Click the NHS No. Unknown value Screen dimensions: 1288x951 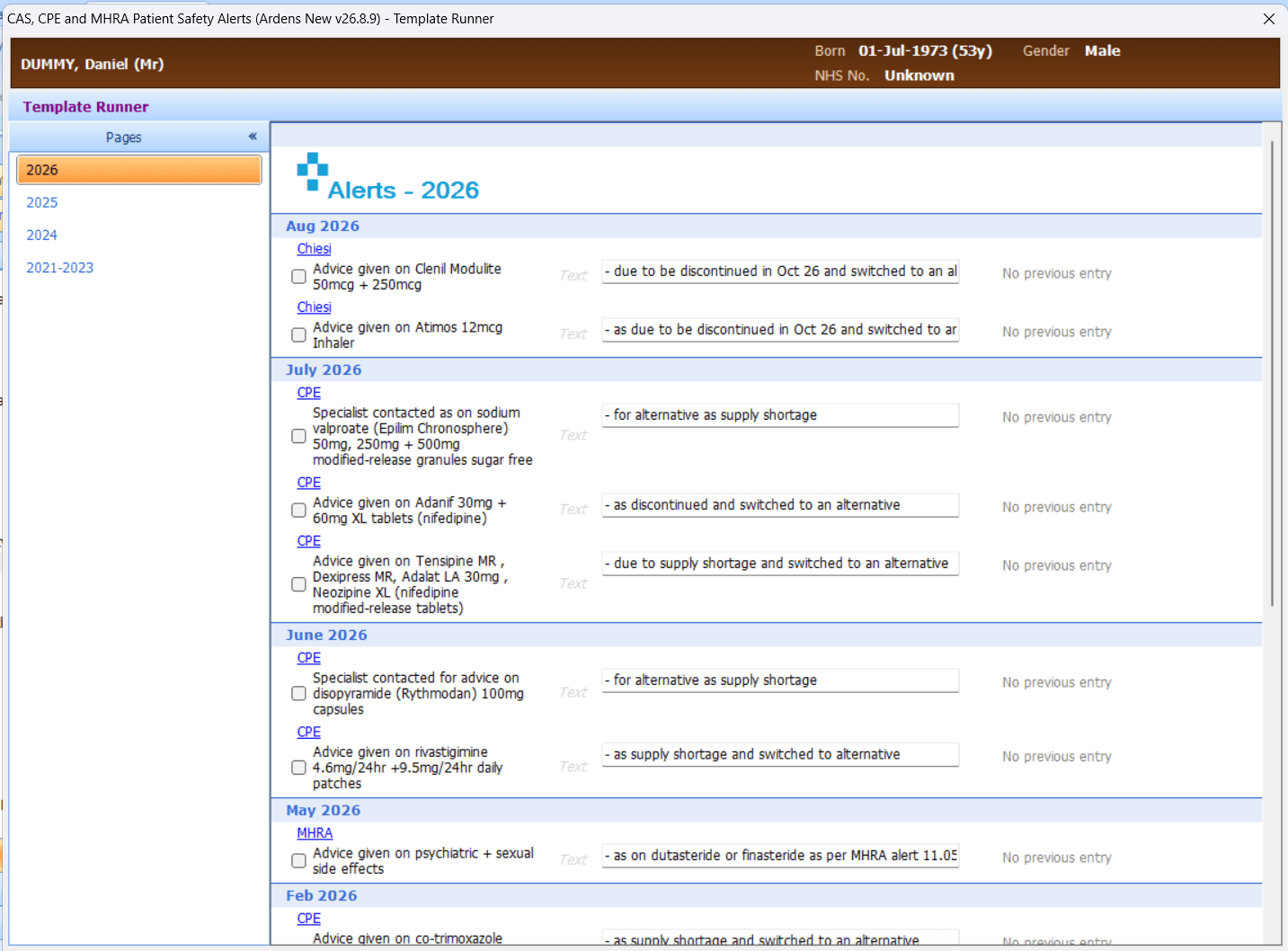pyautogui.click(x=919, y=76)
